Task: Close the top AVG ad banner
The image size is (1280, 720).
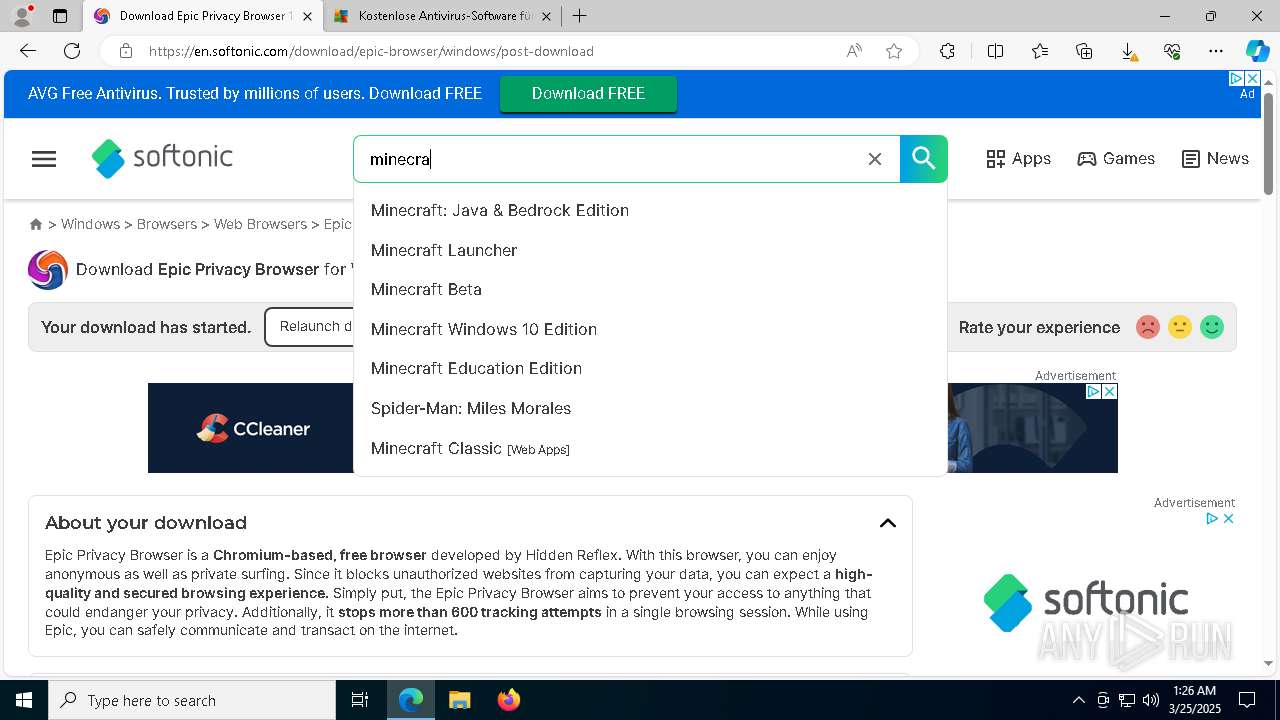Action: click(1252, 78)
